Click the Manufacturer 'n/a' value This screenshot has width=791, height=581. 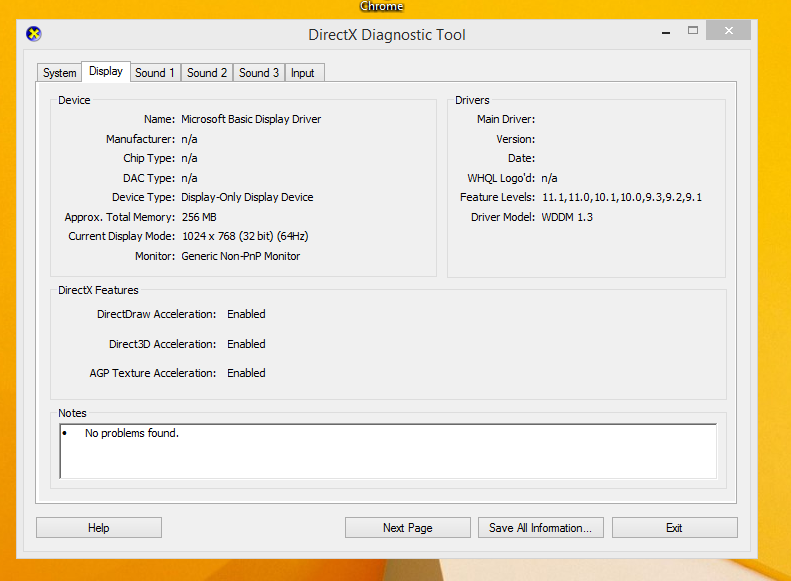[x=189, y=139]
